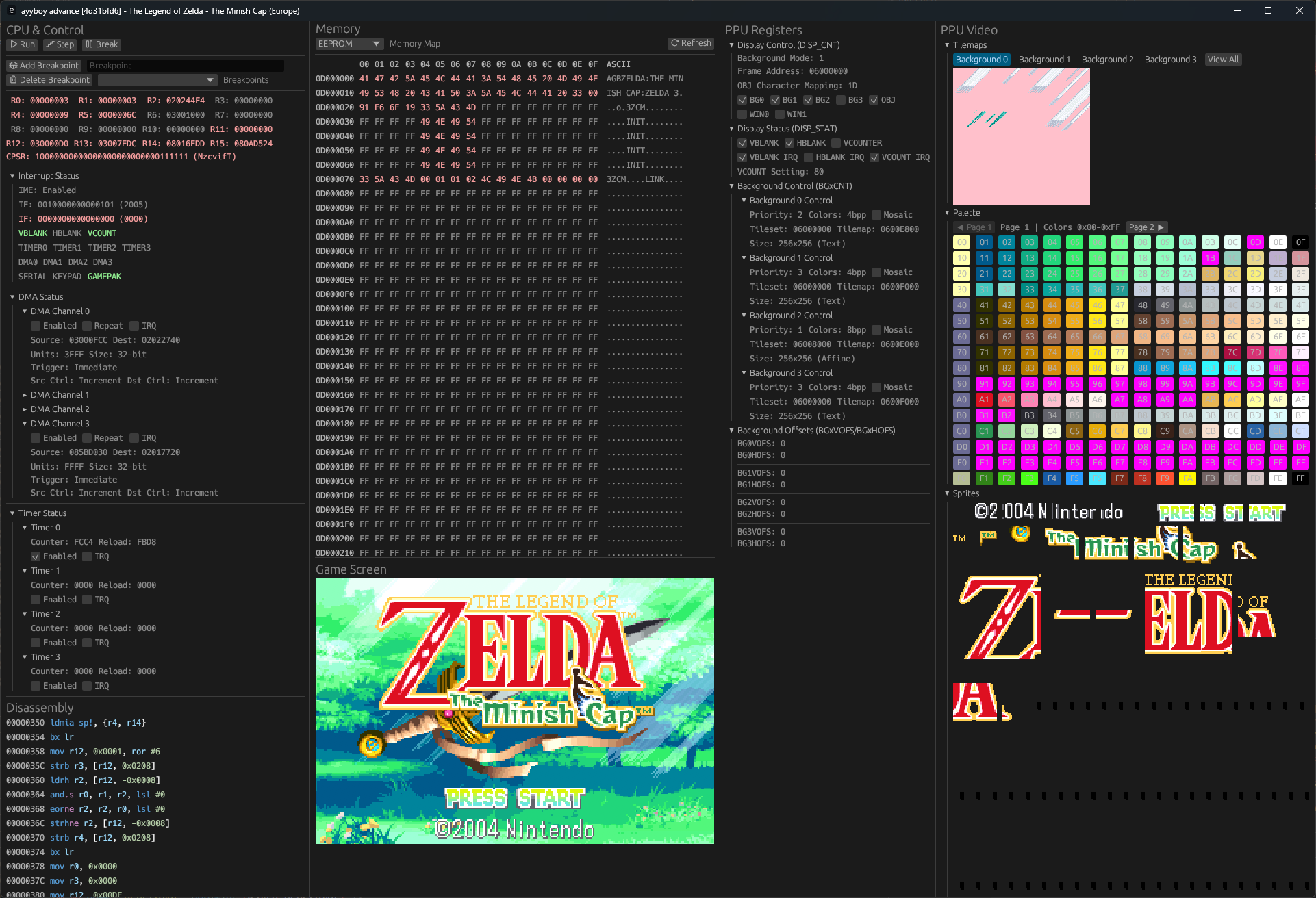The image size is (1316, 898).
Task: Go to previous palette Page 1
Action: (974, 227)
